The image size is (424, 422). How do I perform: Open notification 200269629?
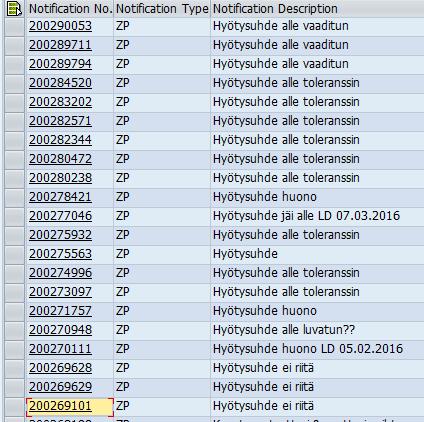click(x=60, y=387)
